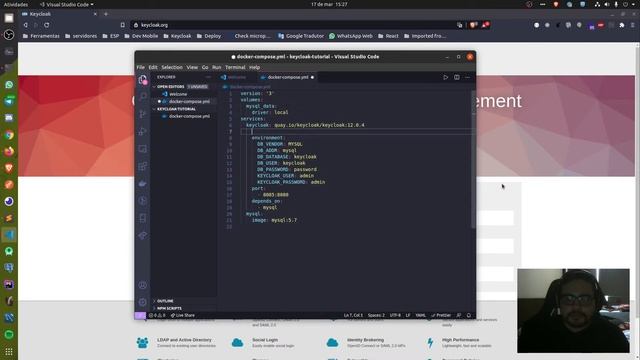Open OBS Studio from the Ubuntu dock

[x=9, y=35]
